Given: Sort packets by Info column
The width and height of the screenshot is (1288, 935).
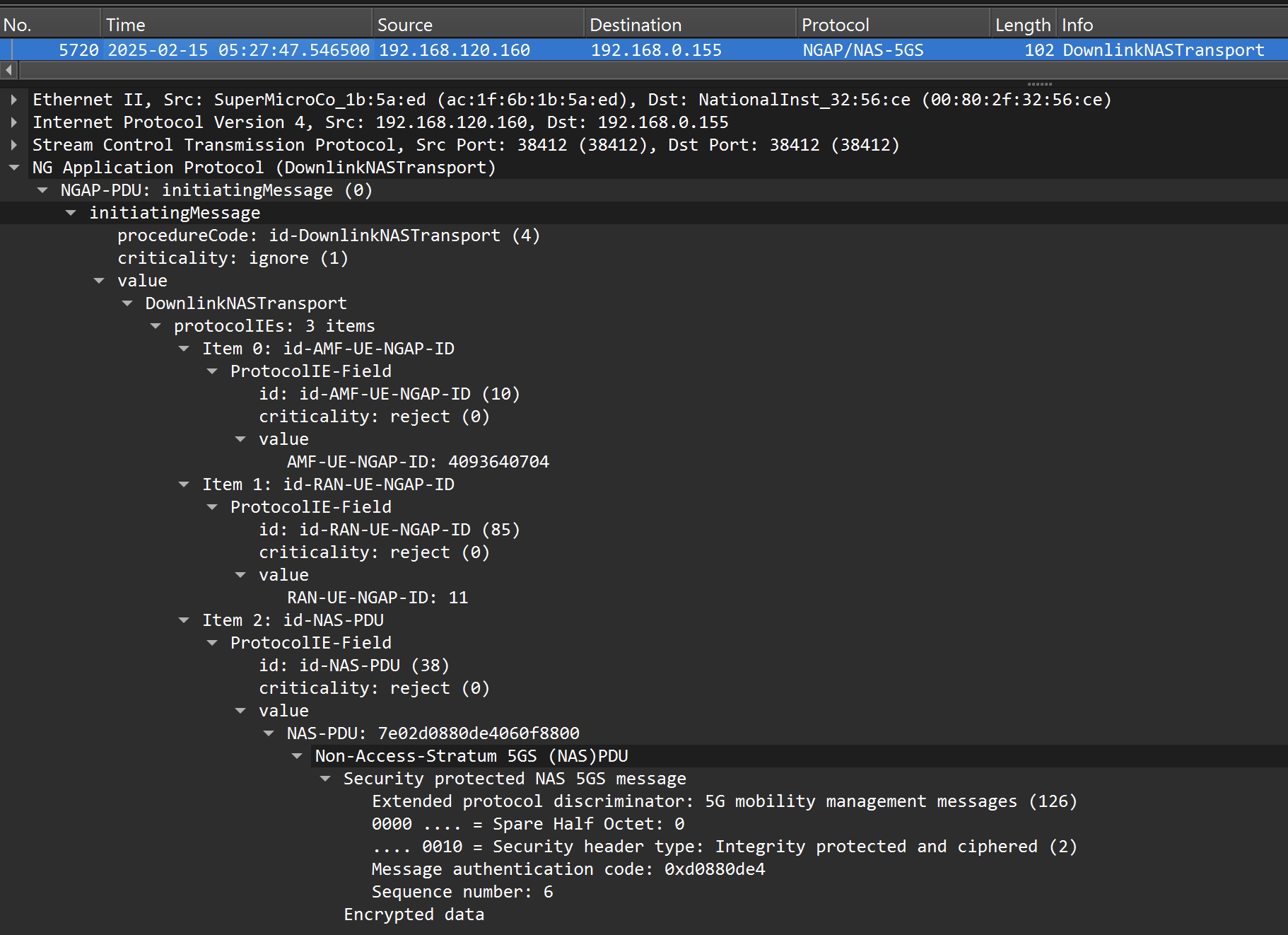Looking at the screenshot, I should click(1173, 25).
